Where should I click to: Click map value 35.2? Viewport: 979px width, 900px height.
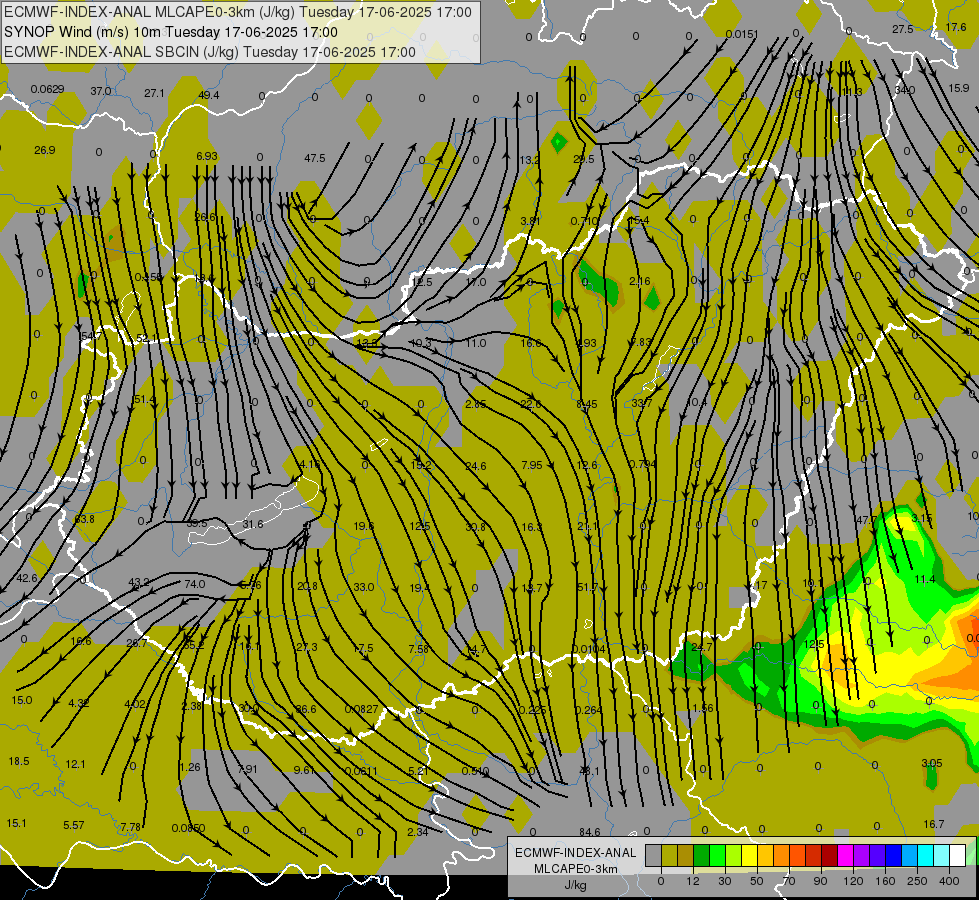click(x=194, y=645)
